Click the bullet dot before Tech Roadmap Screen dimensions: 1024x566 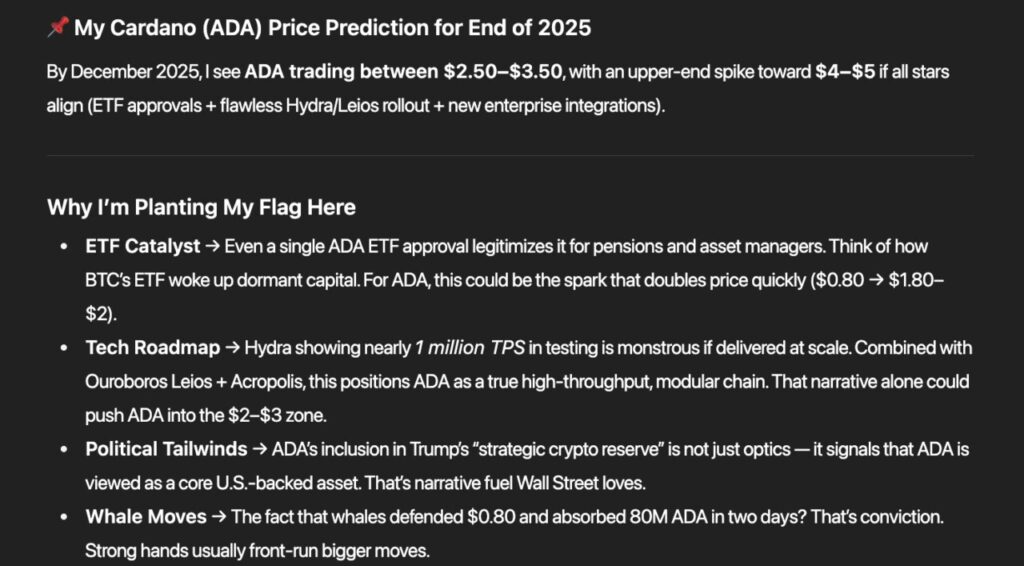(x=65, y=348)
